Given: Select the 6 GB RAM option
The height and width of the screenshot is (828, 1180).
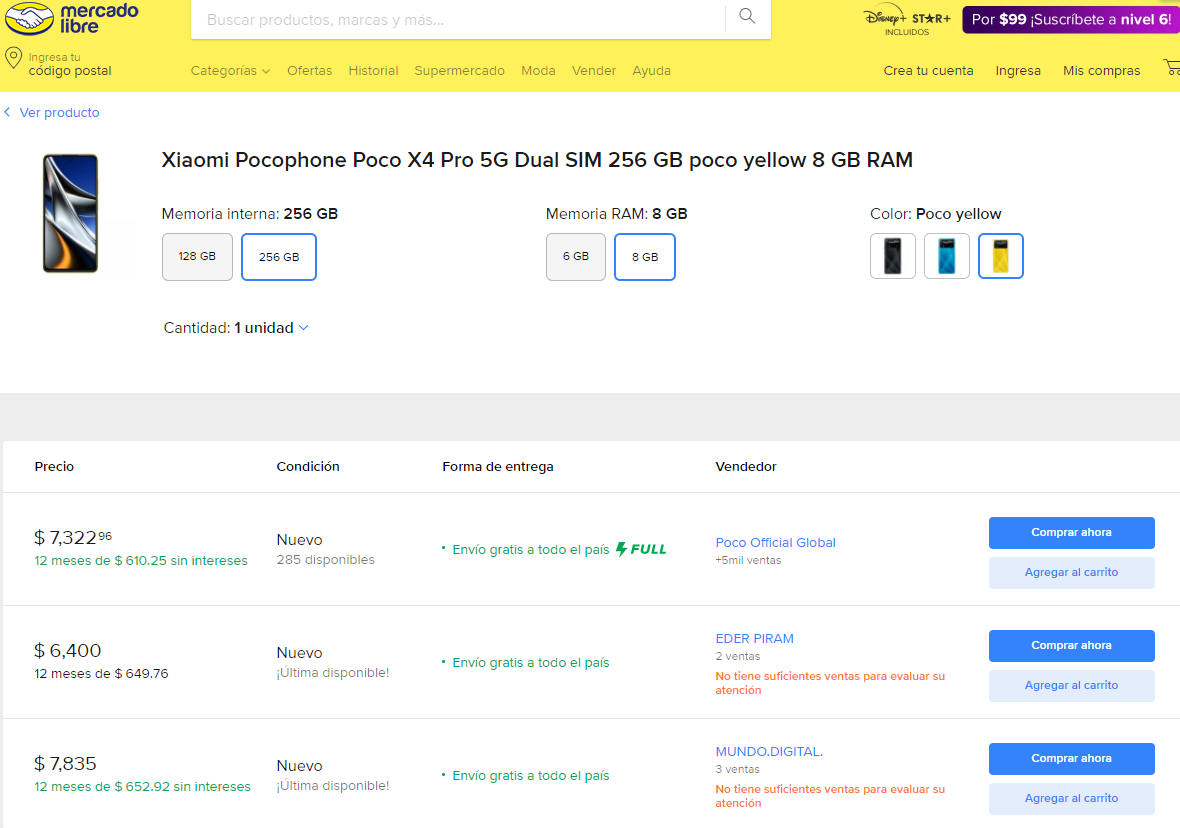Looking at the screenshot, I should [x=575, y=257].
